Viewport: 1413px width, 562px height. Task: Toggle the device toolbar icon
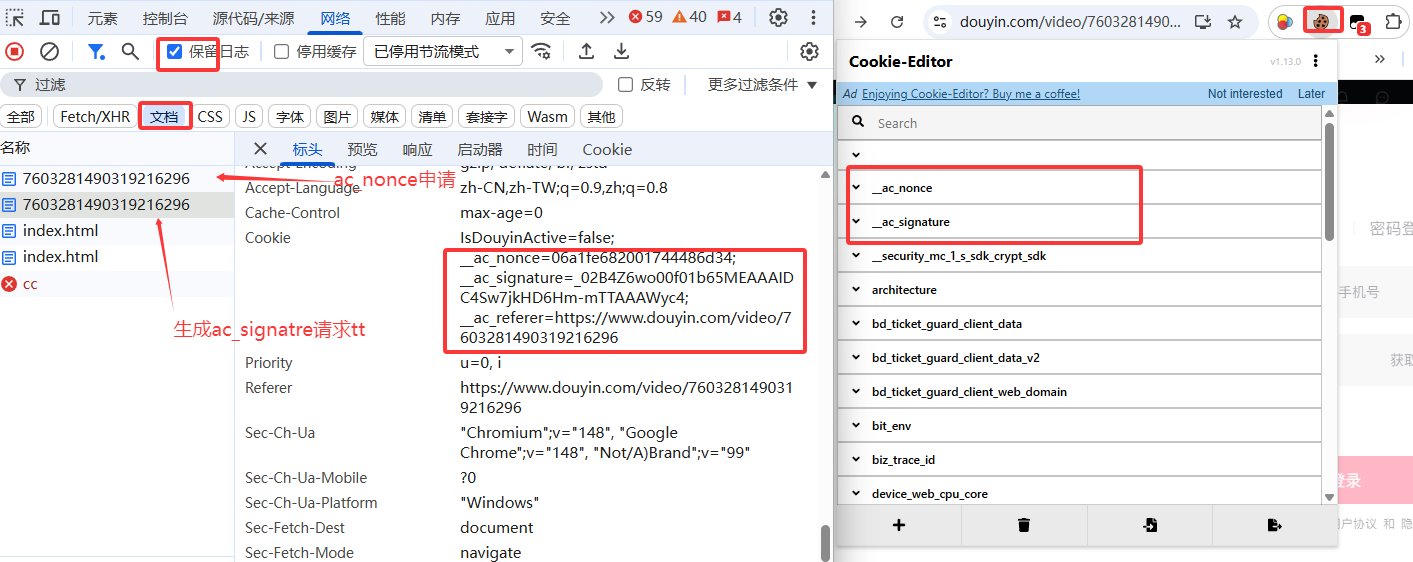50,17
